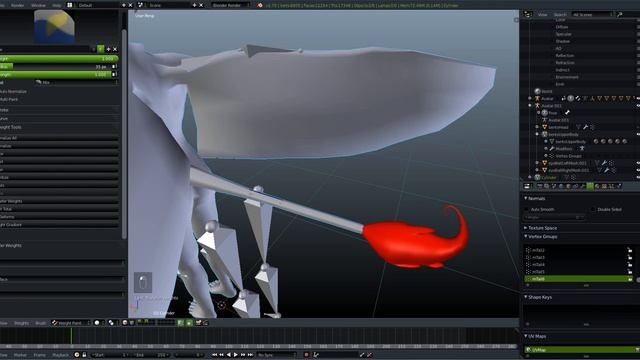Select the Cylinder object in outliner
The width and height of the screenshot is (640, 360).
[x=549, y=178]
